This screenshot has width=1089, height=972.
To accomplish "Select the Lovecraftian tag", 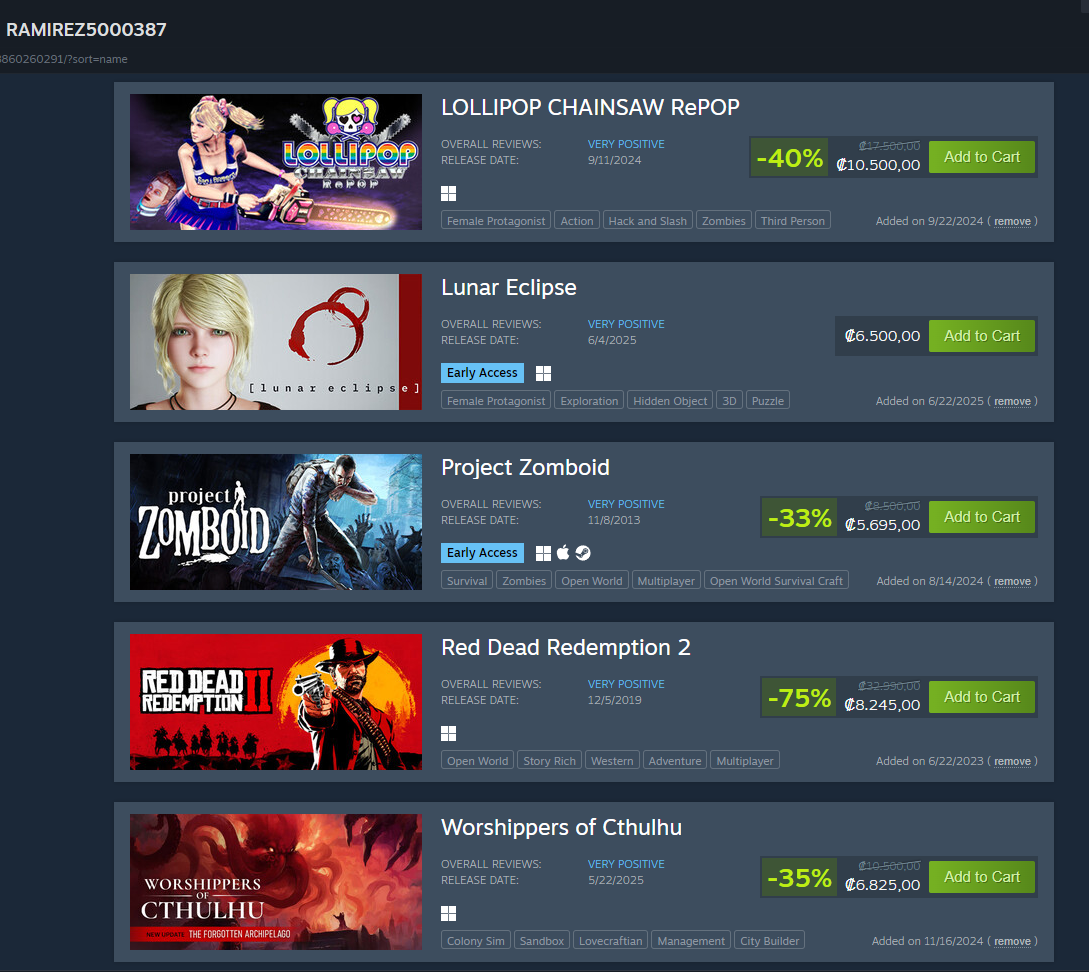I will click(610, 940).
